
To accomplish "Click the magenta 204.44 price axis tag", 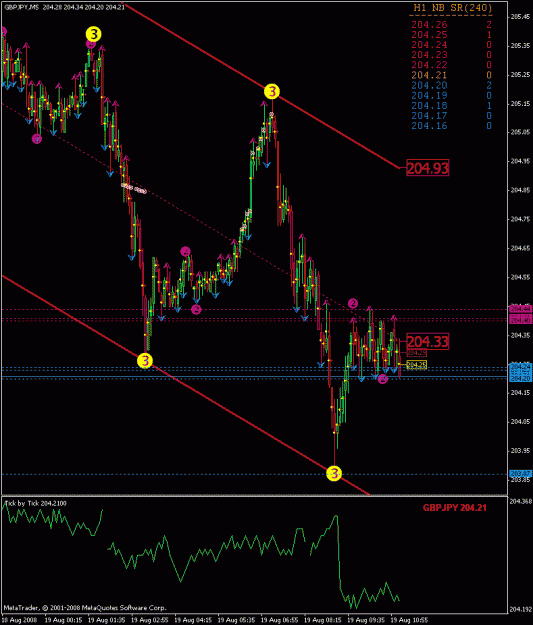I will [x=521, y=309].
